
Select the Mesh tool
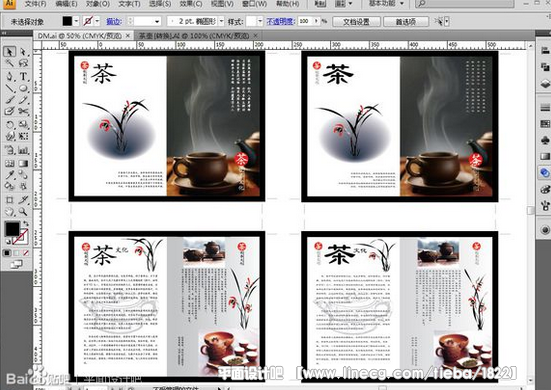point(9,163)
